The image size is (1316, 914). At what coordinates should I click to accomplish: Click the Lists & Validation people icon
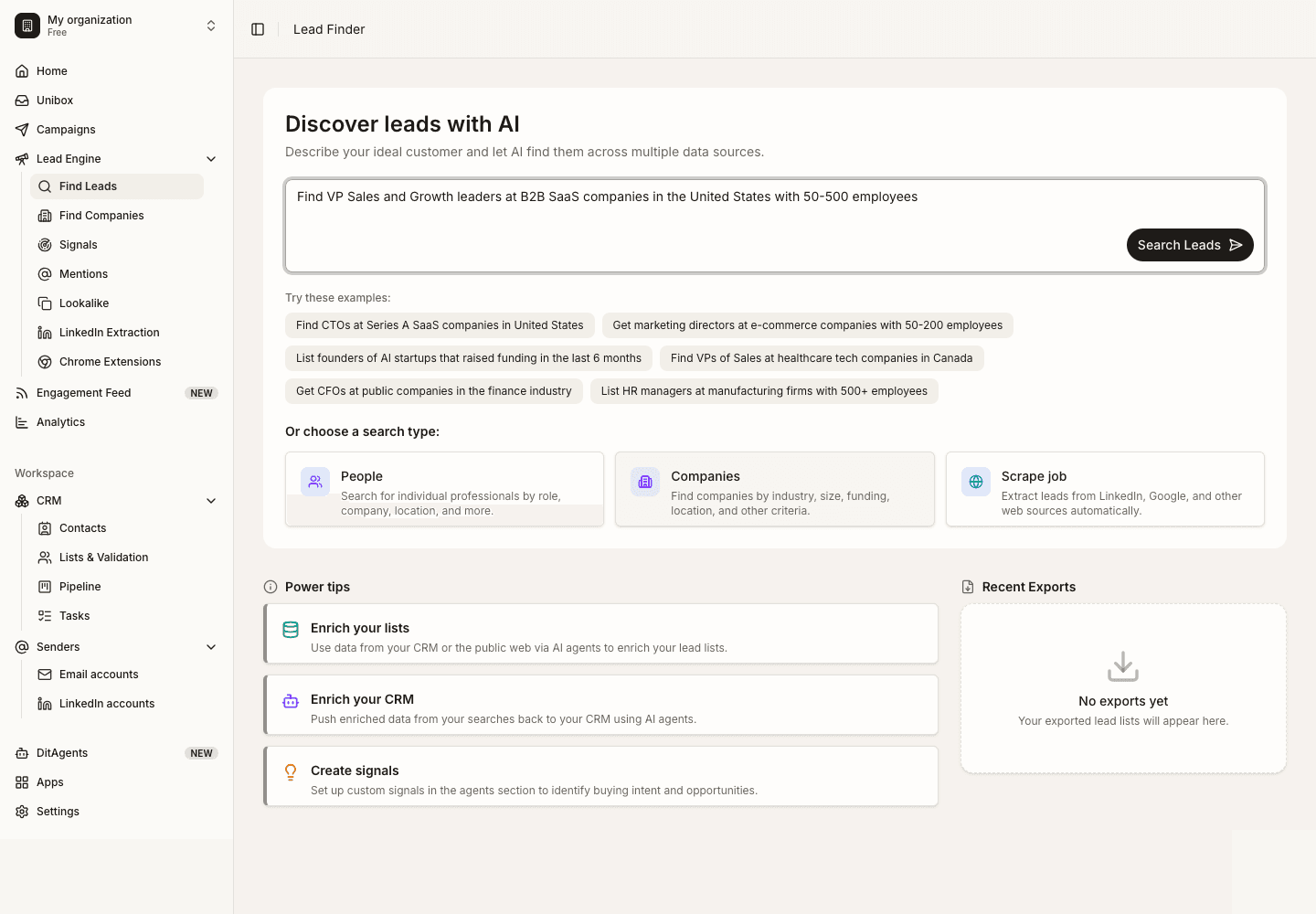tap(45, 558)
